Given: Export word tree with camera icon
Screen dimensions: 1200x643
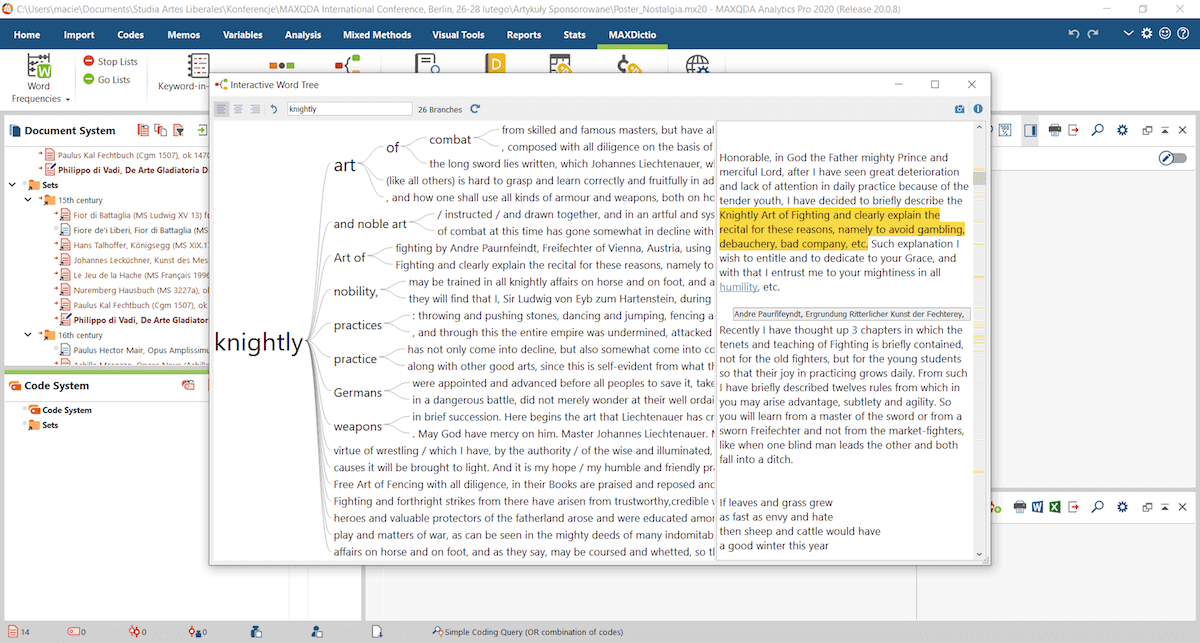Looking at the screenshot, I should [x=959, y=109].
